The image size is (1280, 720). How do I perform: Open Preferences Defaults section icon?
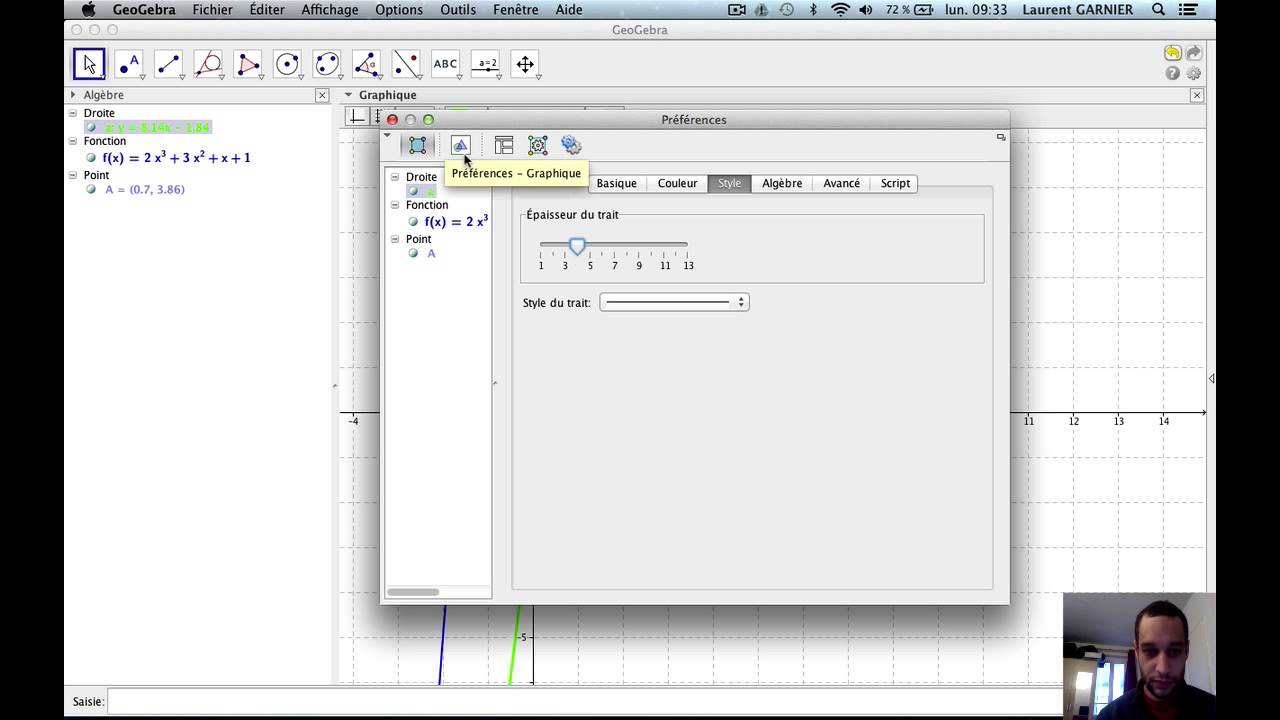tap(538, 146)
